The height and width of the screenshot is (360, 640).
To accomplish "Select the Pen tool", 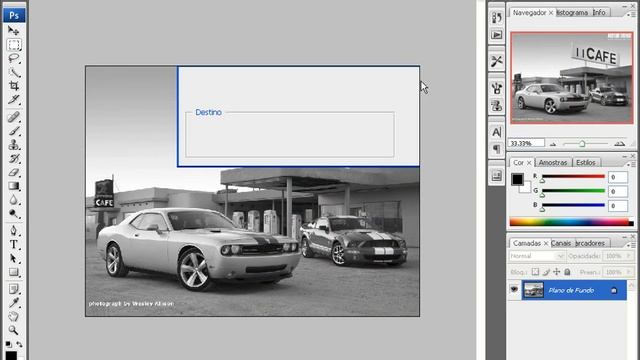I will click(13, 231).
